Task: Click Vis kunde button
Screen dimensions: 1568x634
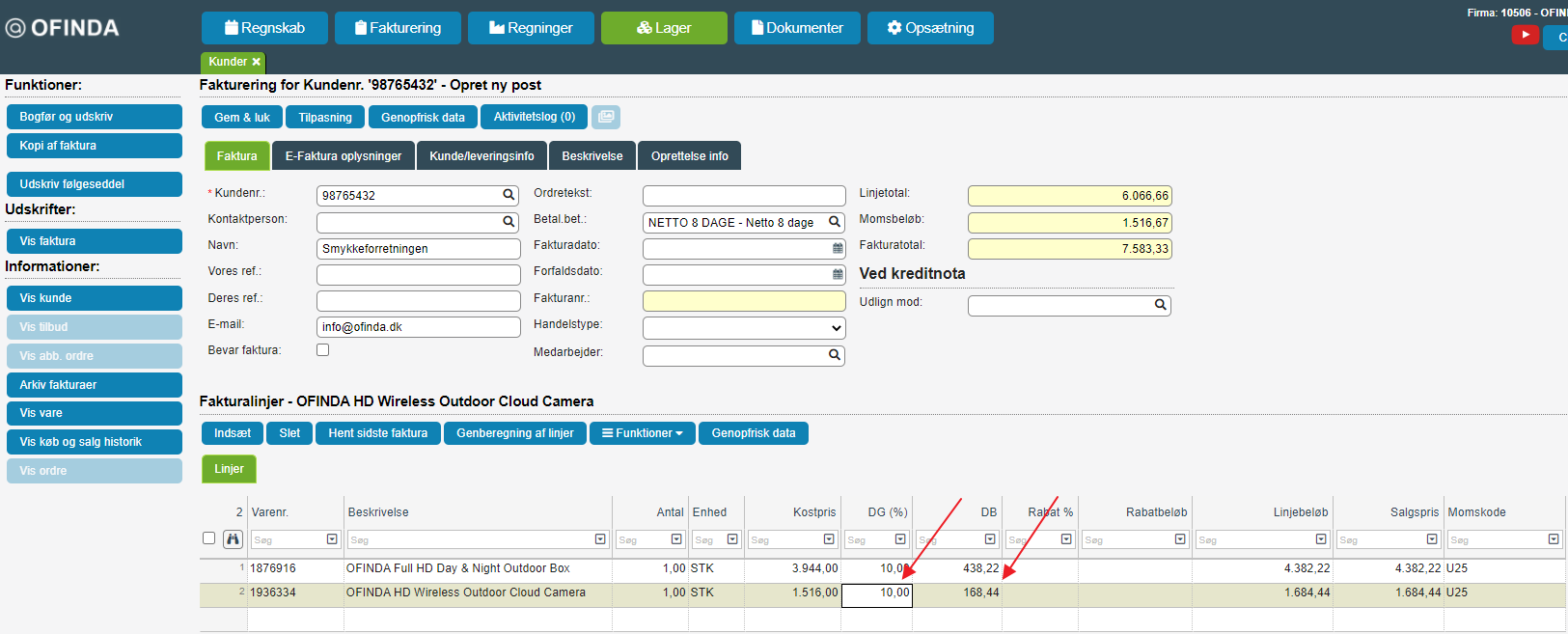Action: (95, 298)
